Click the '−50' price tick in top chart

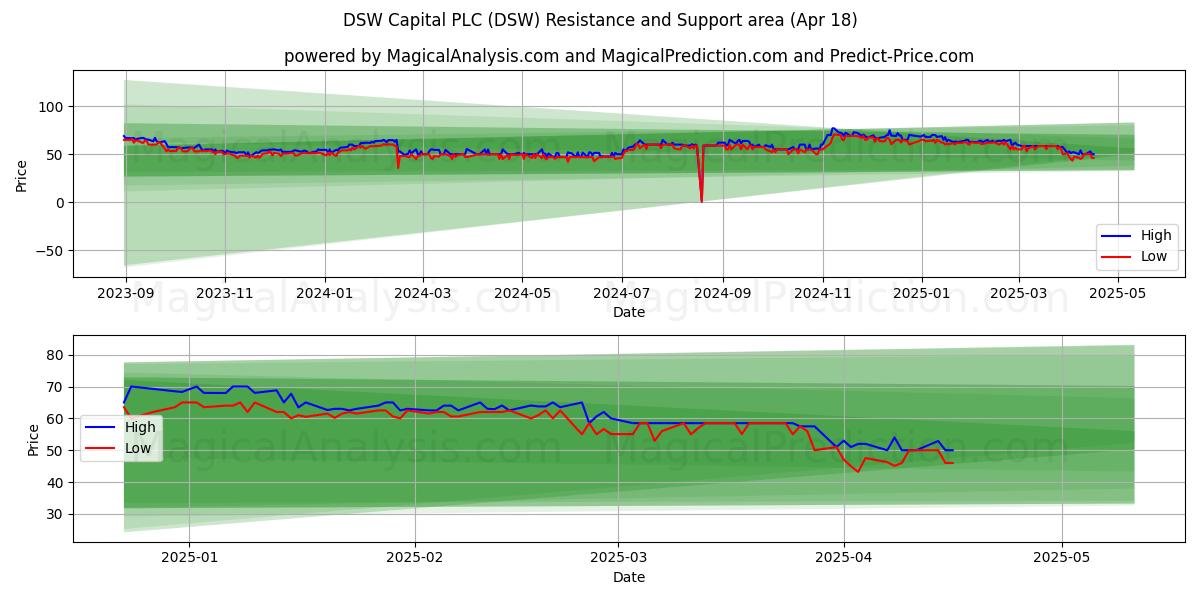click(x=49, y=251)
